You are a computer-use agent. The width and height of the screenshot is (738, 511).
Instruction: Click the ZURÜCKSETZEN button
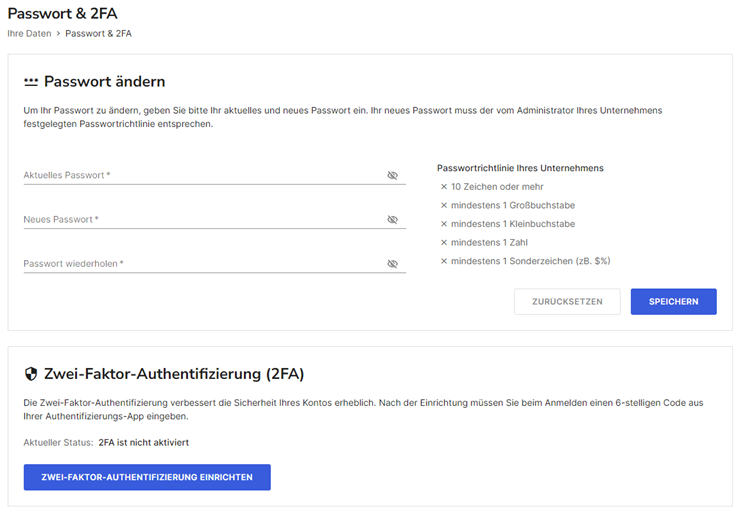(x=567, y=302)
